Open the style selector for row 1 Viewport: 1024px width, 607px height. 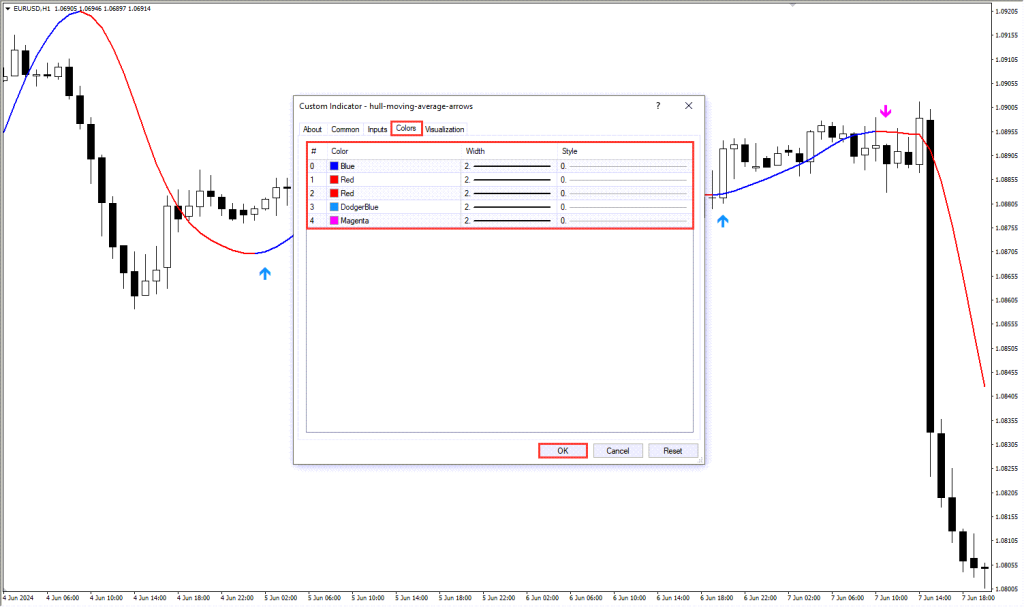click(x=624, y=180)
